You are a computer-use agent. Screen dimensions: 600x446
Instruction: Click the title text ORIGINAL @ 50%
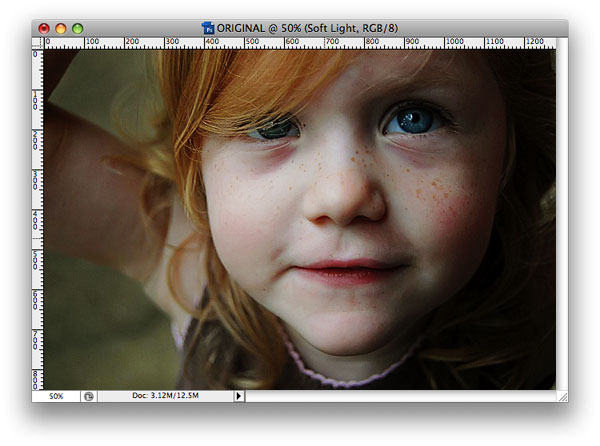click(259, 28)
